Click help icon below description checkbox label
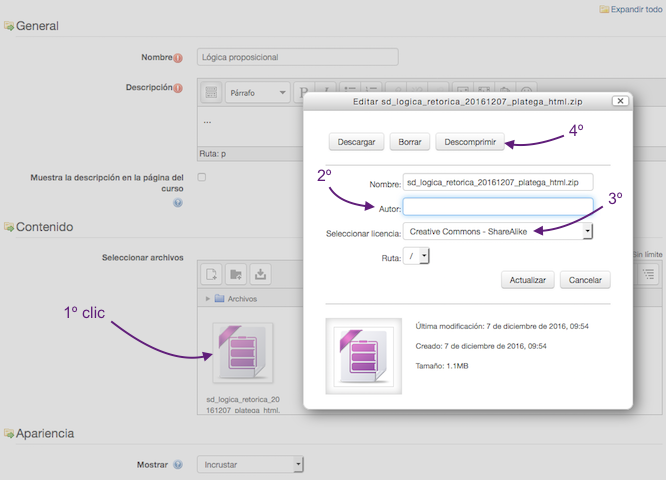 pos(177,202)
